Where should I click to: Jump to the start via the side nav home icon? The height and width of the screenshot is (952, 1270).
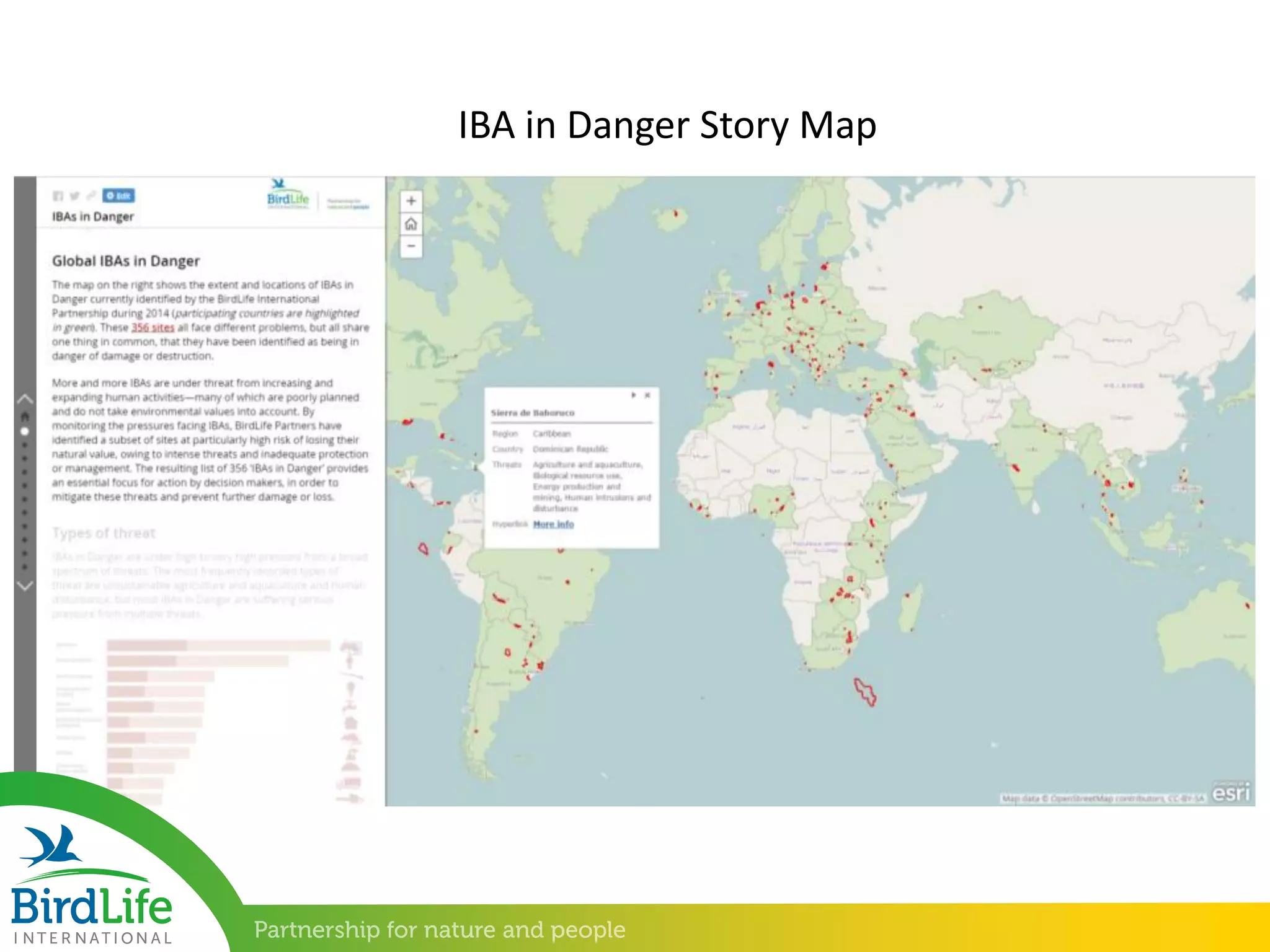(x=25, y=416)
